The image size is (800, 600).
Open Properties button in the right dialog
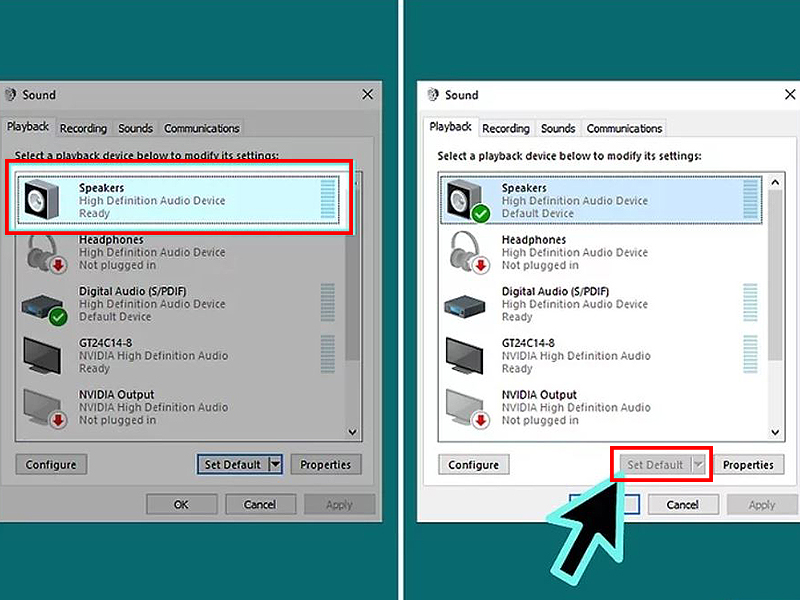[748, 465]
